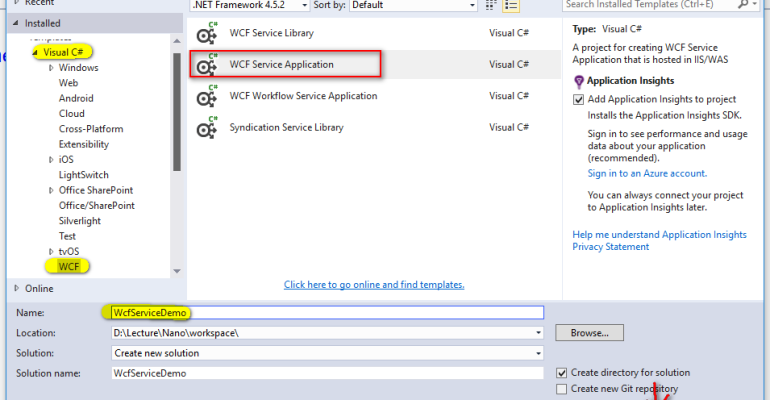Select the Extensibility category

83,144
